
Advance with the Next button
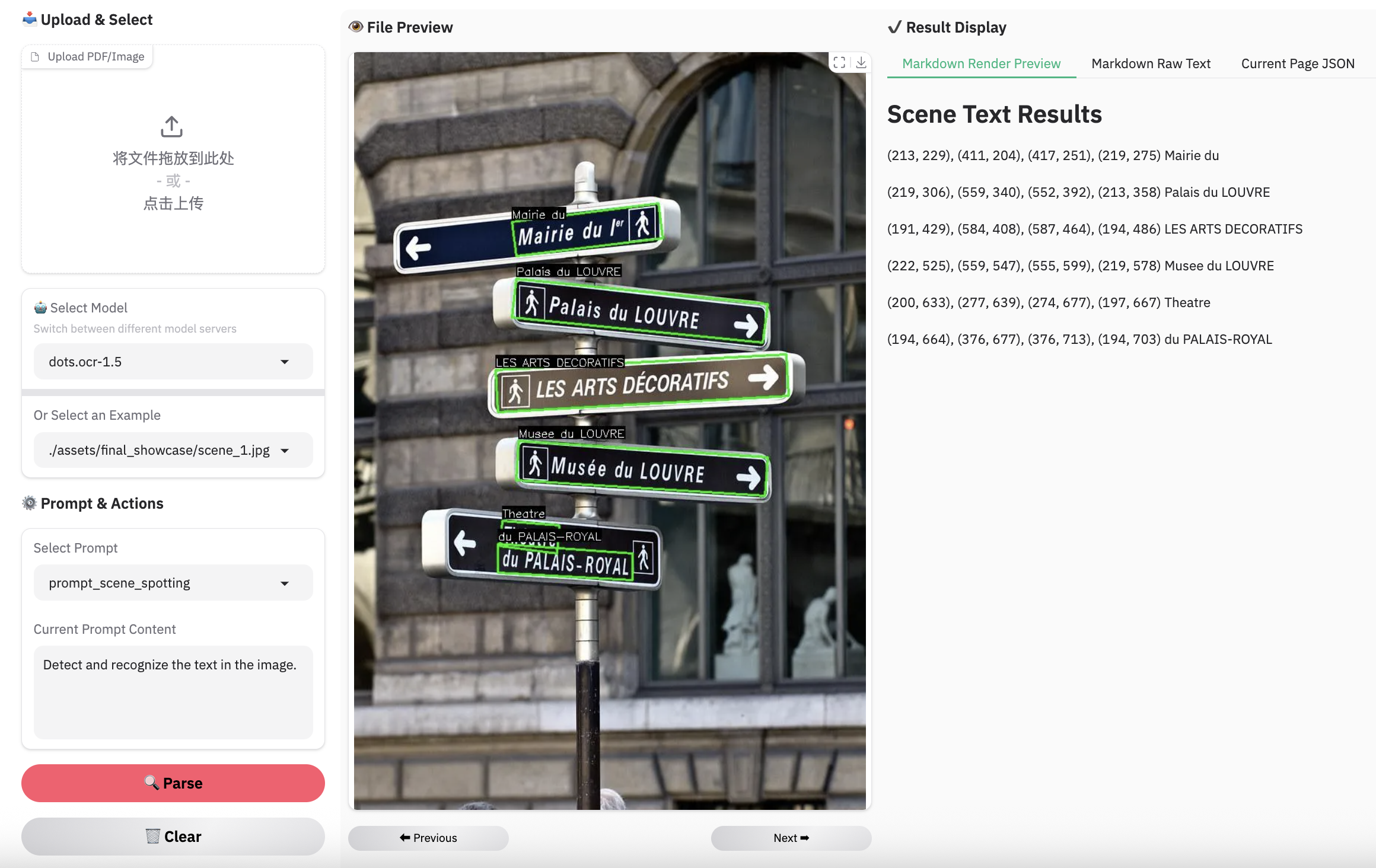[x=791, y=838]
